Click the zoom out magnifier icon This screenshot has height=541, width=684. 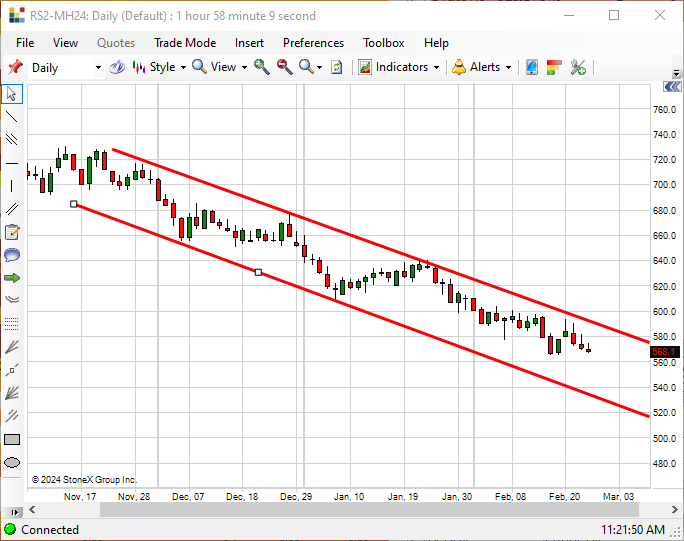(284, 67)
